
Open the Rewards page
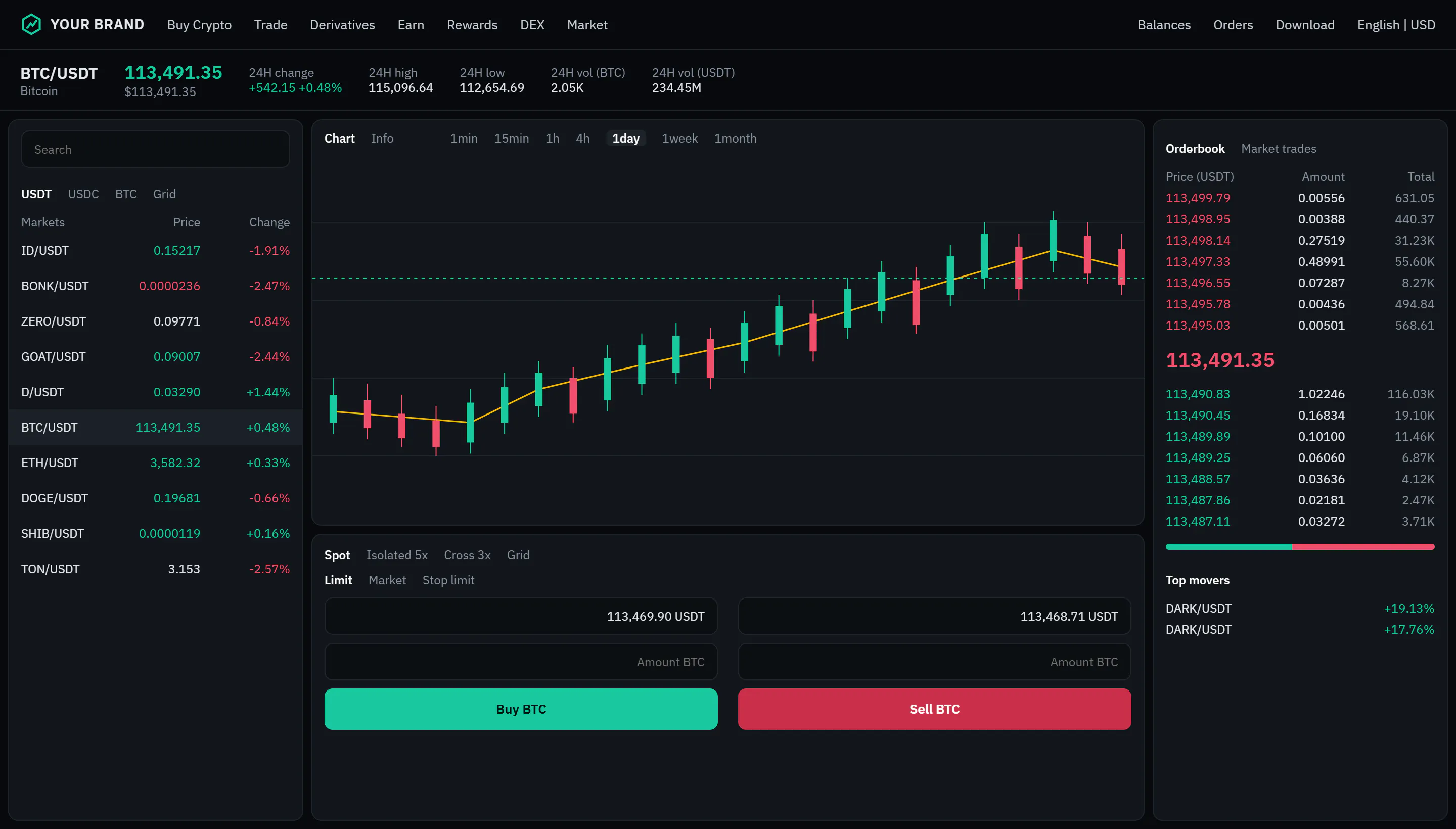tap(472, 25)
